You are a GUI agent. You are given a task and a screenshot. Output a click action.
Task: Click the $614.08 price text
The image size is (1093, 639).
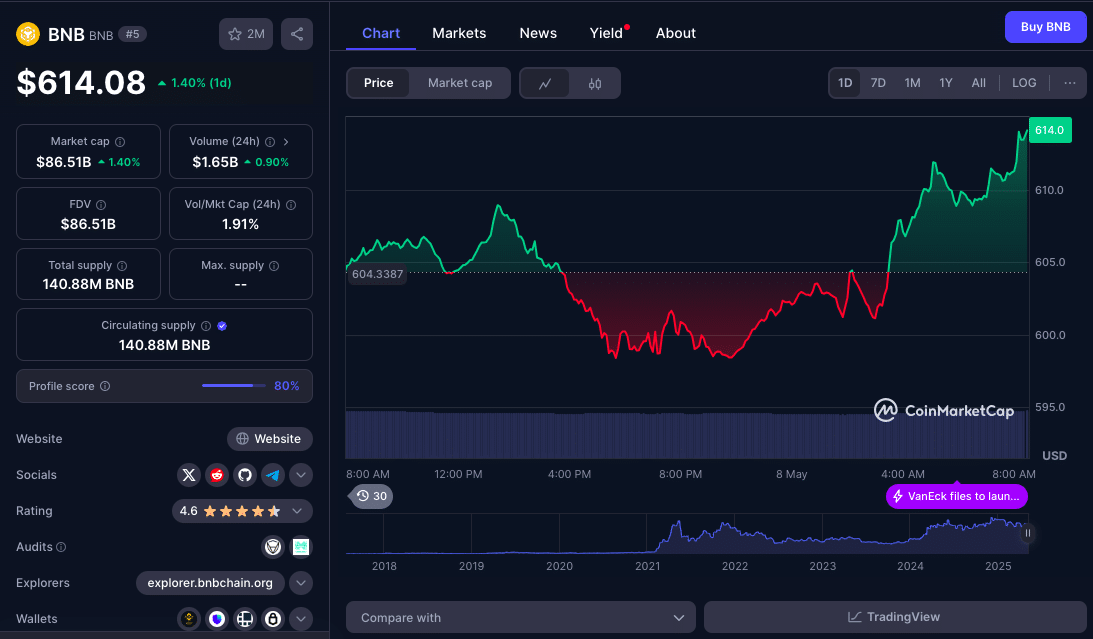point(81,83)
